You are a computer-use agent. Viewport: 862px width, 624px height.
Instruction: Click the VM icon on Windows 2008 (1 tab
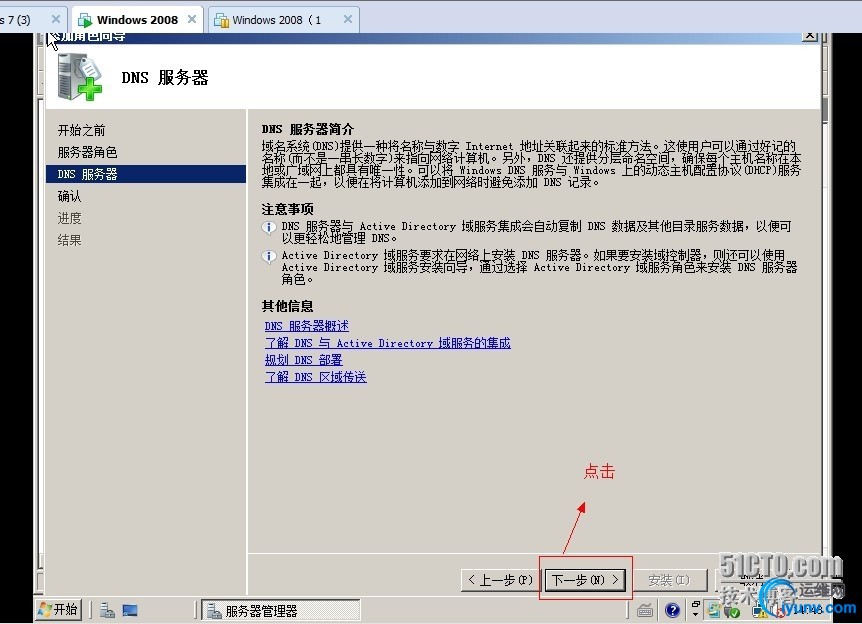(x=221, y=20)
